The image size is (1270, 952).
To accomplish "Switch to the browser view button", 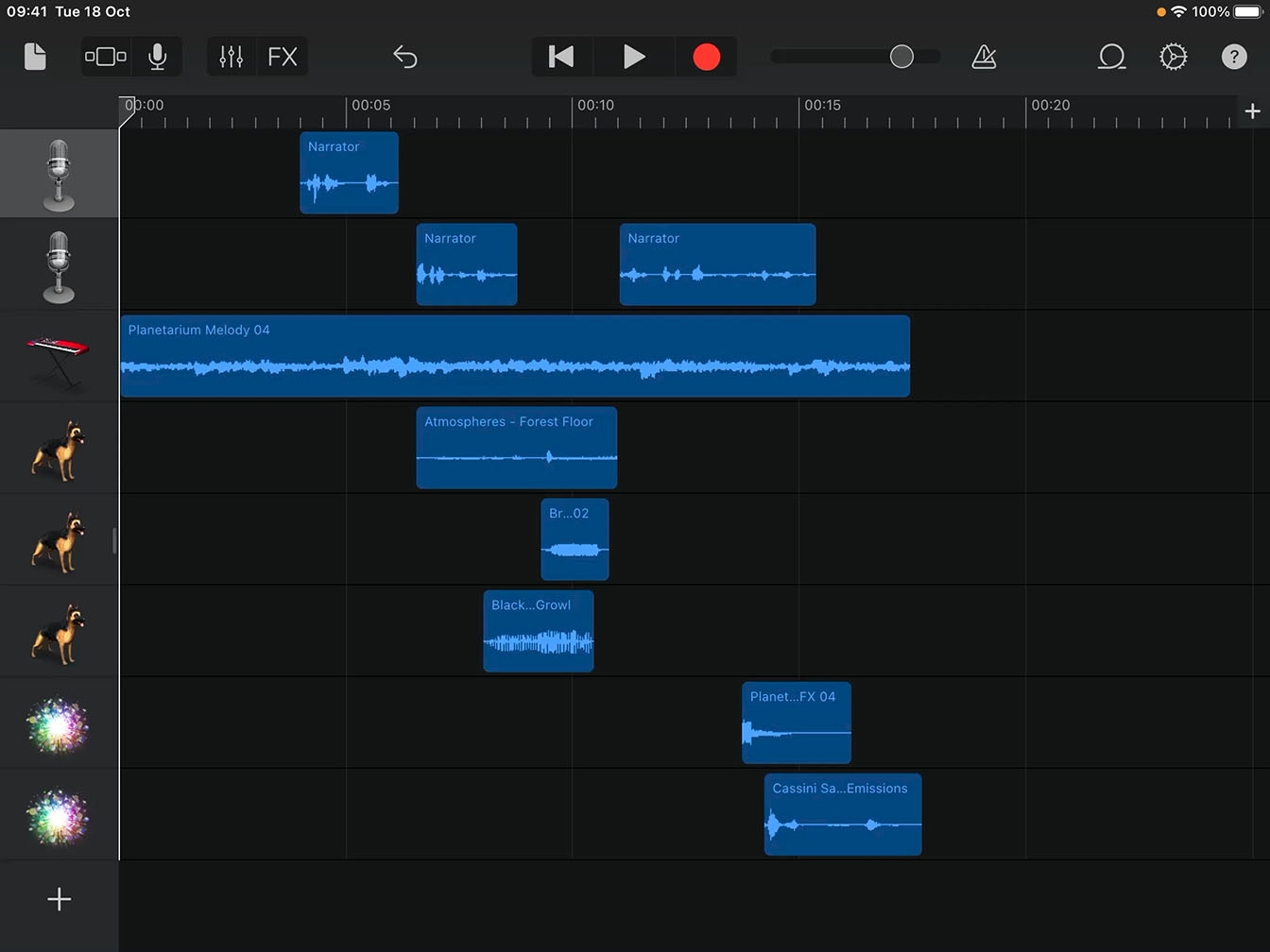I will [106, 57].
